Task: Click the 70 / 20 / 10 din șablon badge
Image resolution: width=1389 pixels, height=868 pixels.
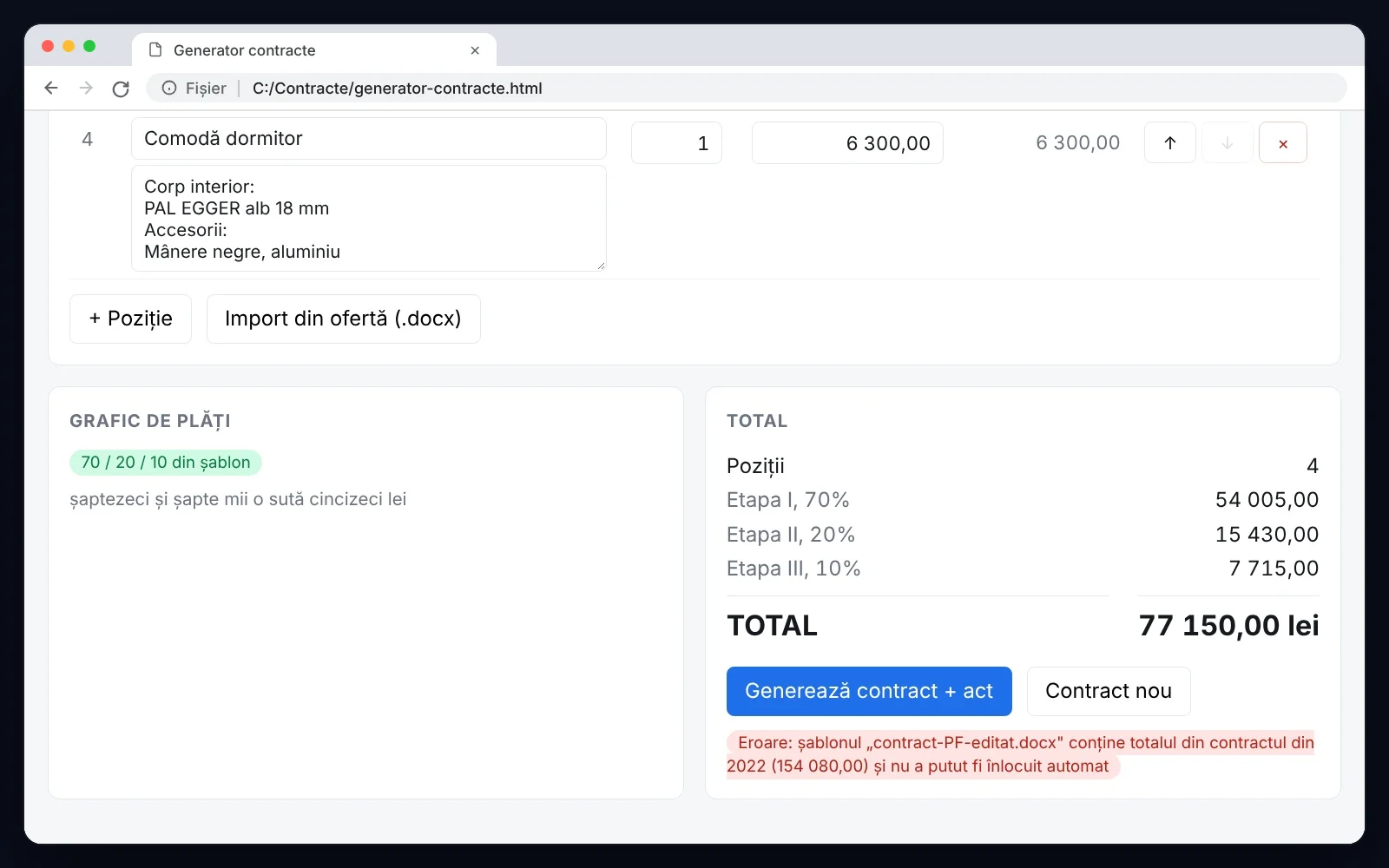Action: (166, 463)
